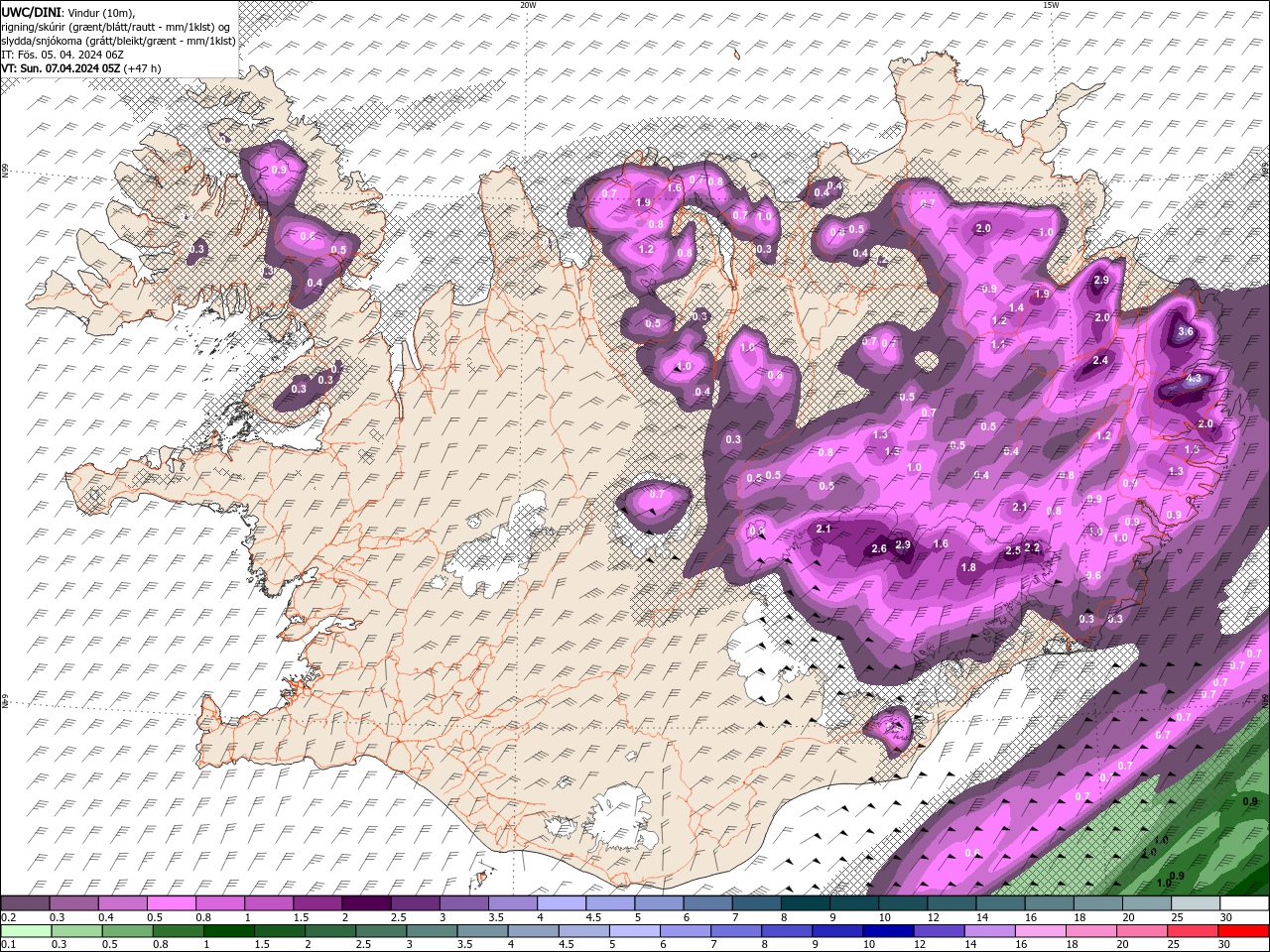Pick the 14 swatch in lower green legend
This screenshot has height=952, width=1270.
[989, 931]
